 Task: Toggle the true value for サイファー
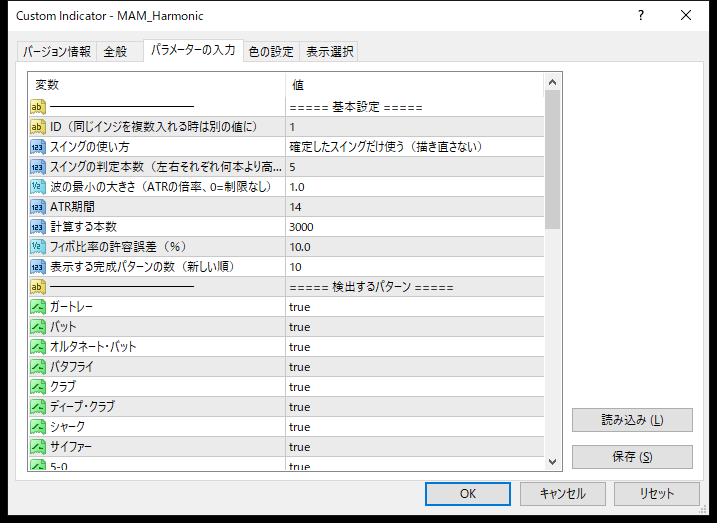[414, 447]
